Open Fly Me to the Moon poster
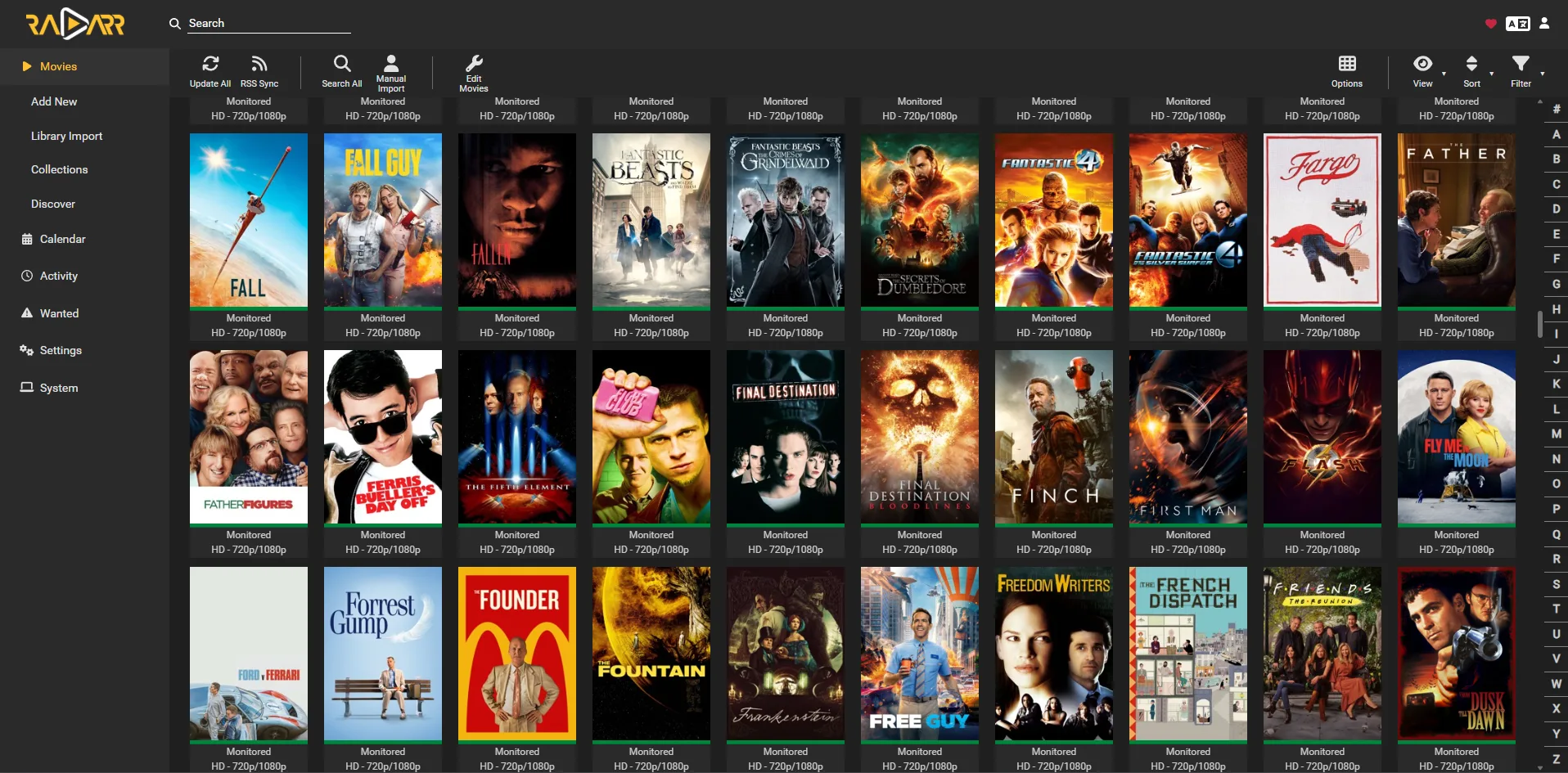Viewport: 1568px width, 773px height. click(1457, 437)
